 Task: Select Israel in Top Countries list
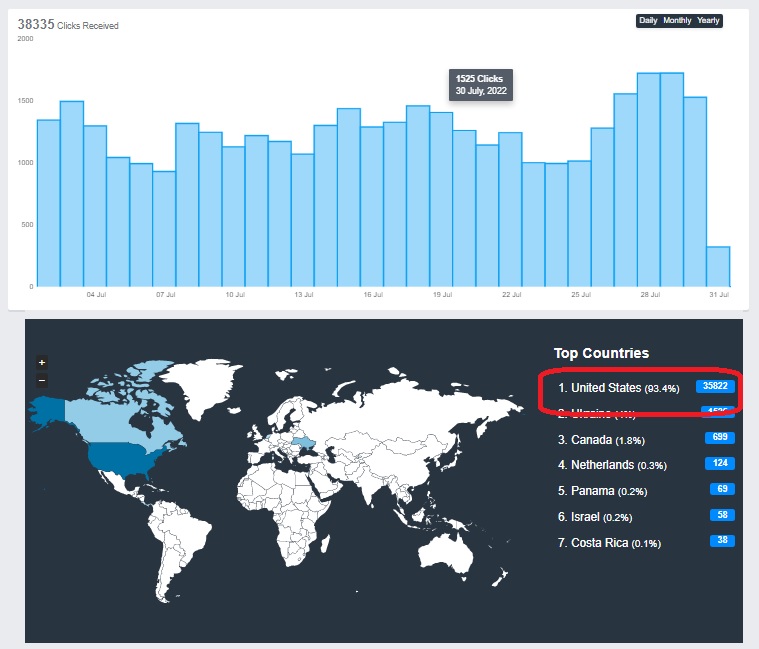604,517
